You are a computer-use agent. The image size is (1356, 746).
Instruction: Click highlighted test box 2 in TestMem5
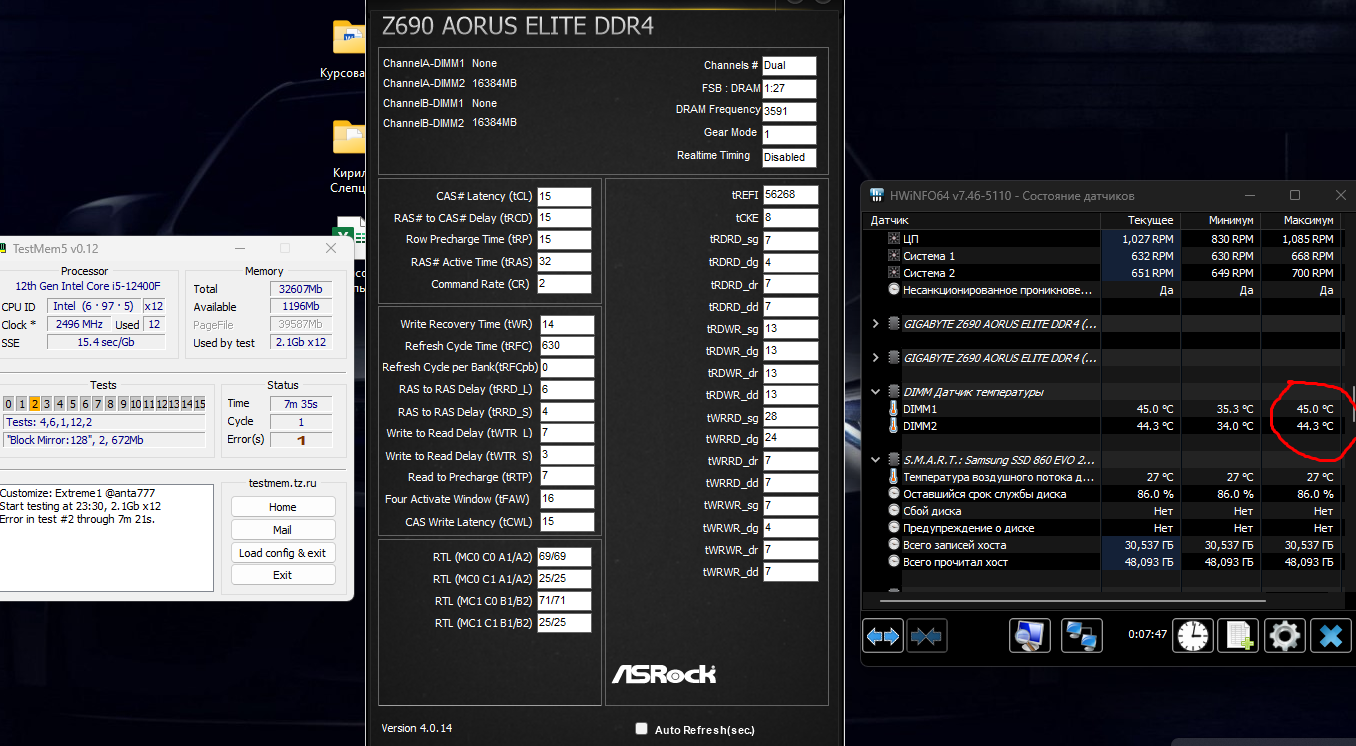34,404
